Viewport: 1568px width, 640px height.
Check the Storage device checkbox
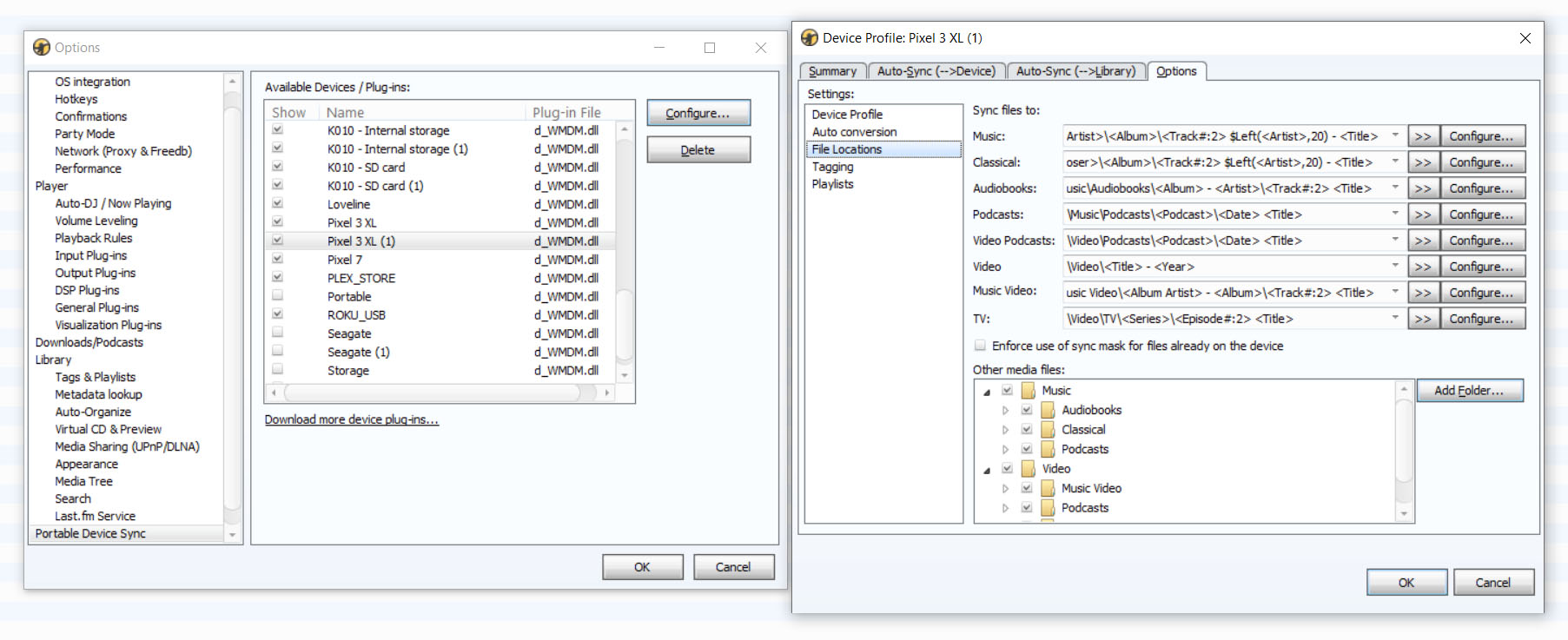pos(277,369)
